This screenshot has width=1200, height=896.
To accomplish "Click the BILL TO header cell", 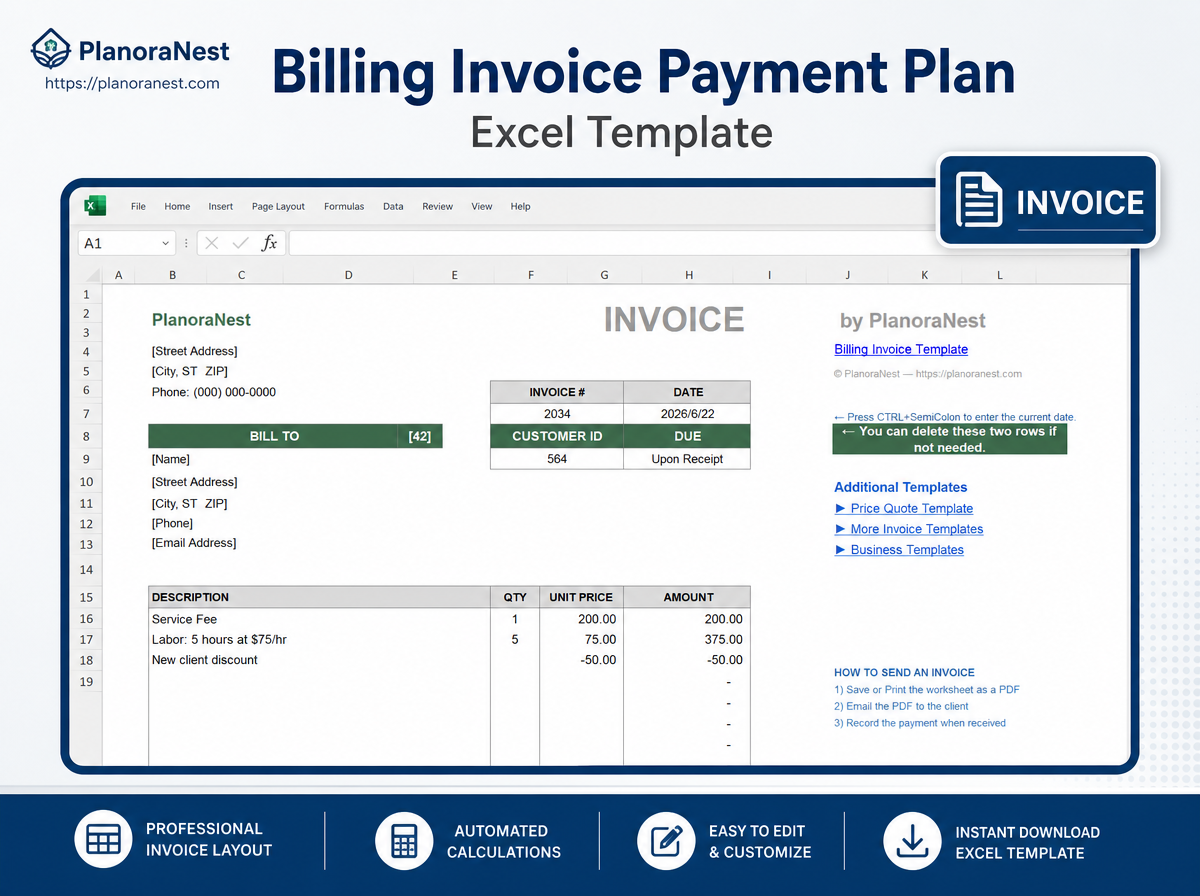I will pyautogui.click(x=274, y=436).
